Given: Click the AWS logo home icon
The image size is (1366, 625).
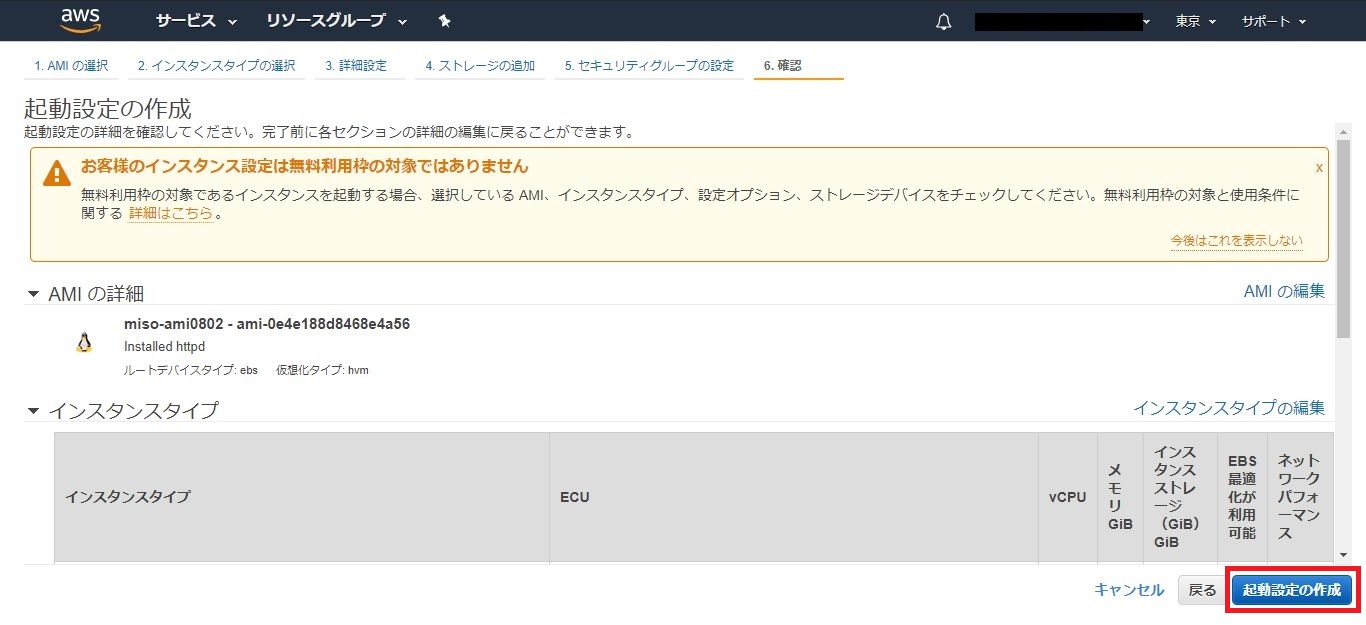Looking at the screenshot, I should [80, 20].
